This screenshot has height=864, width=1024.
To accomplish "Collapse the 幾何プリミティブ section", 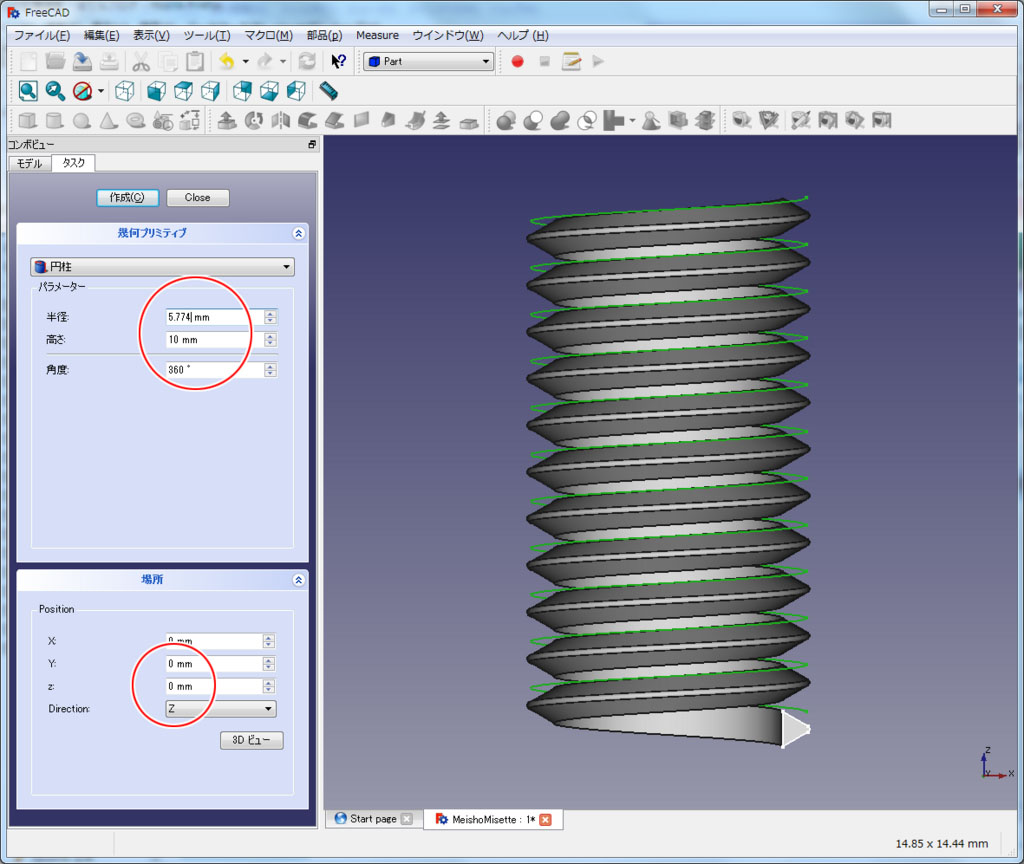I will 298,233.
